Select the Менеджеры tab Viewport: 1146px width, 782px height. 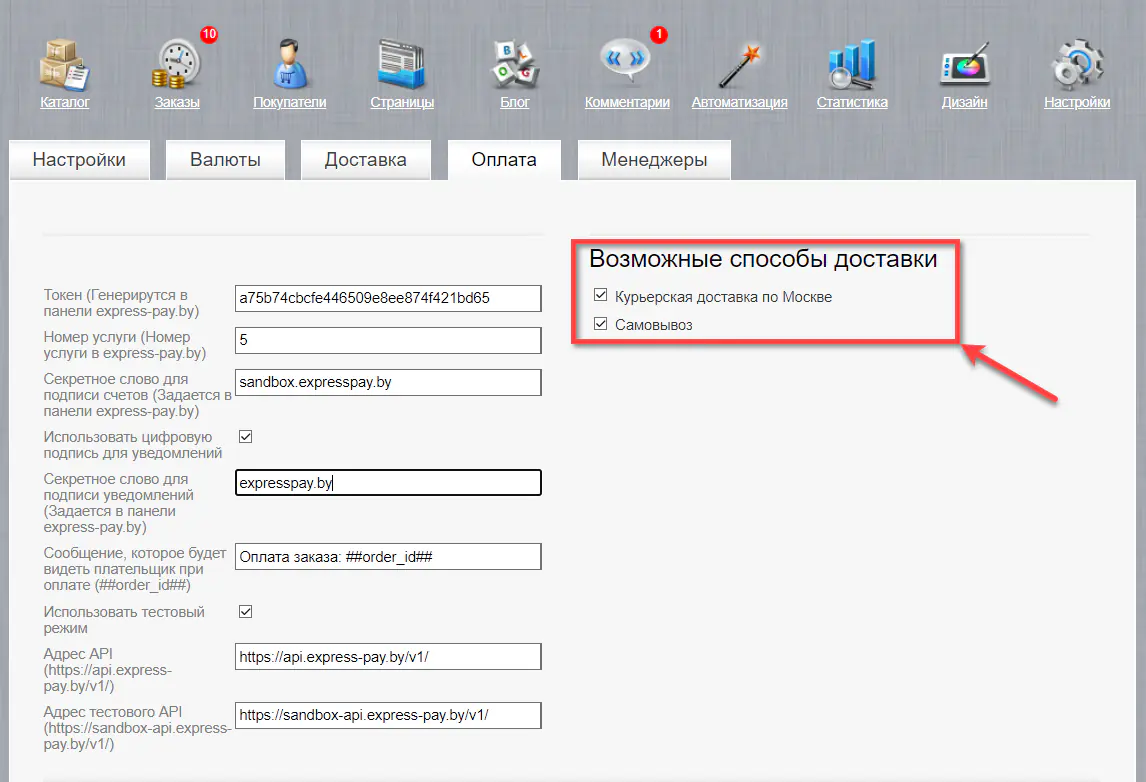pyautogui.click(x=654, y=159)
